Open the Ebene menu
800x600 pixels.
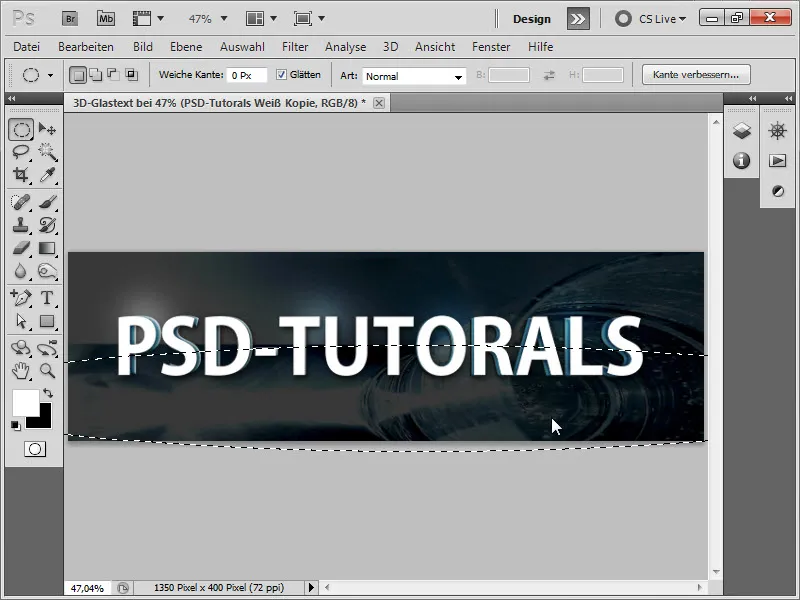click(186, 47)
